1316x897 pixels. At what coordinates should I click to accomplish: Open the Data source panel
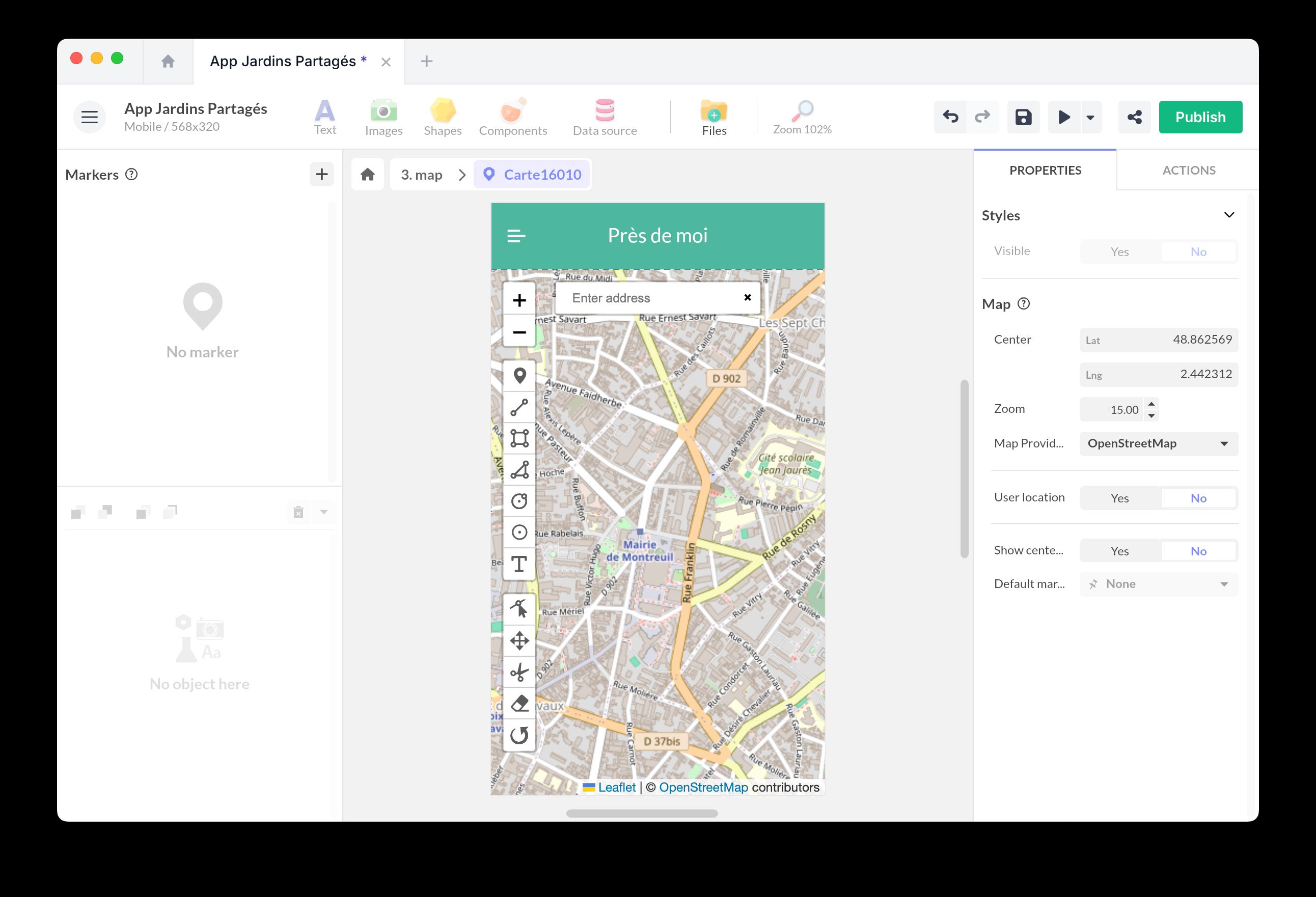coord(604,117)
